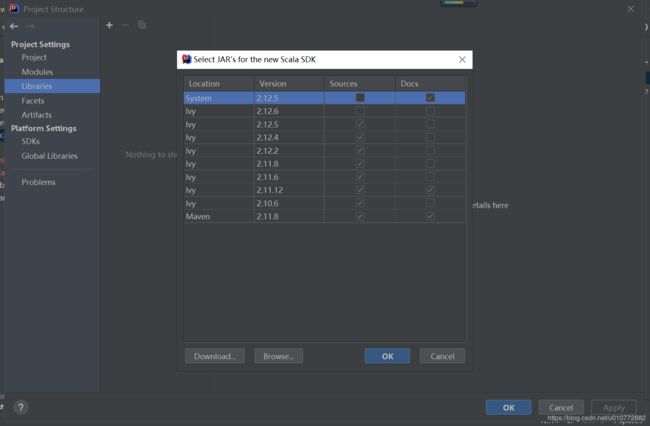Select the Ivy row with version 2.10.6
Image resolution: width=650 pixels, height=426 pixels.
pyautogui.click(x=324, y=203)
